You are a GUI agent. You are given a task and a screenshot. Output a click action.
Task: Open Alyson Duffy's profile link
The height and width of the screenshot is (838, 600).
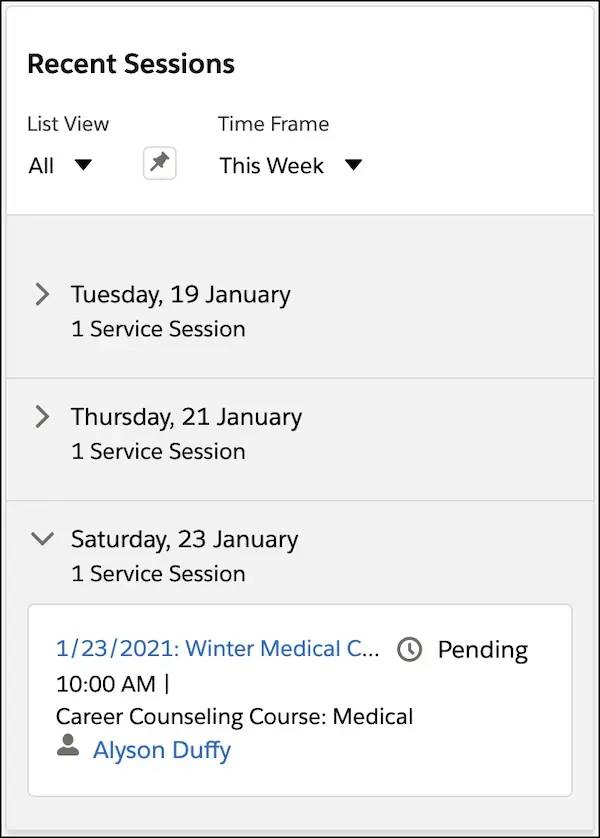click(162, 750)
